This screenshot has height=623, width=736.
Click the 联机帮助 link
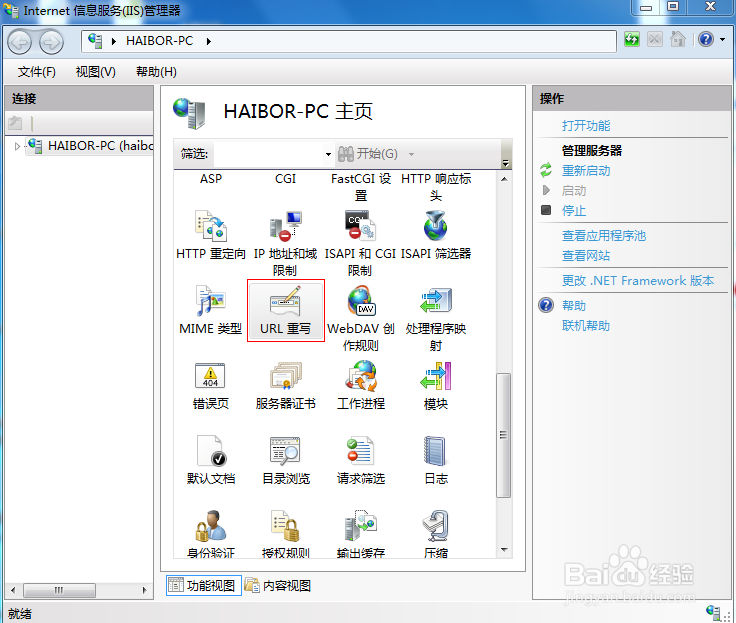(x=586, y=326)
